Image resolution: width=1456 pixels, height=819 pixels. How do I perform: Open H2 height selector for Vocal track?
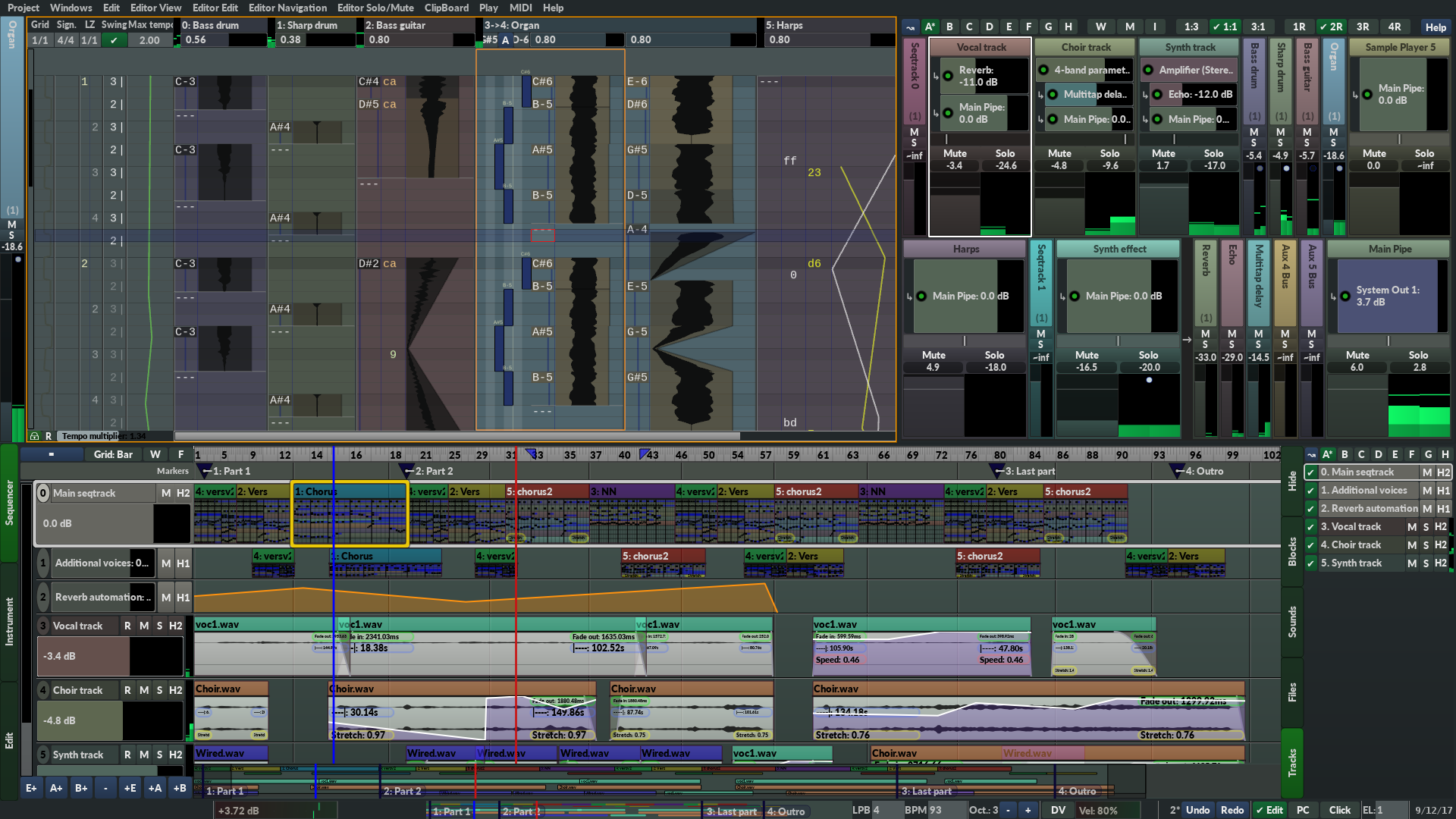point(175,626)
